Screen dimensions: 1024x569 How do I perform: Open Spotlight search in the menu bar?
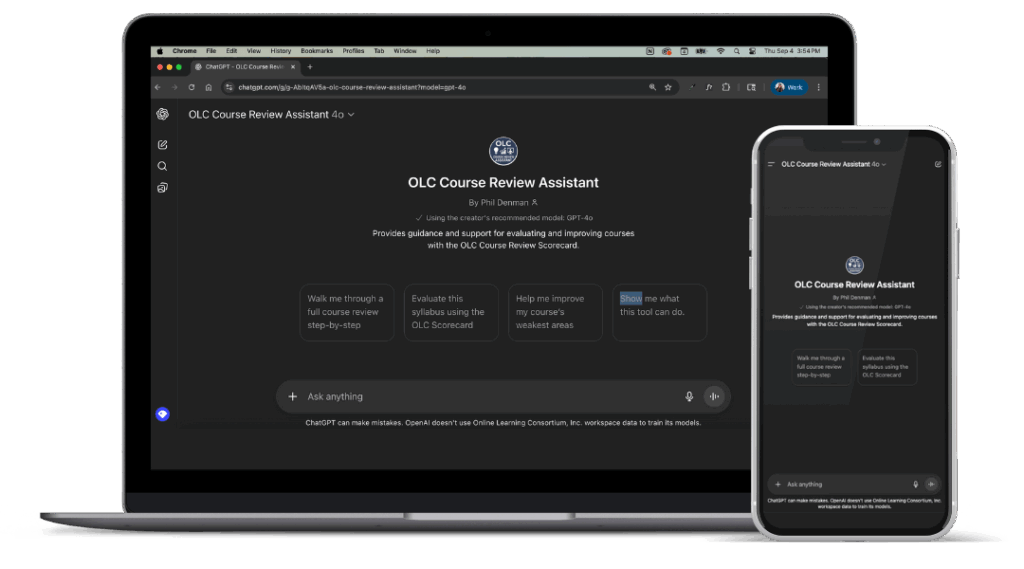point(737,51)
